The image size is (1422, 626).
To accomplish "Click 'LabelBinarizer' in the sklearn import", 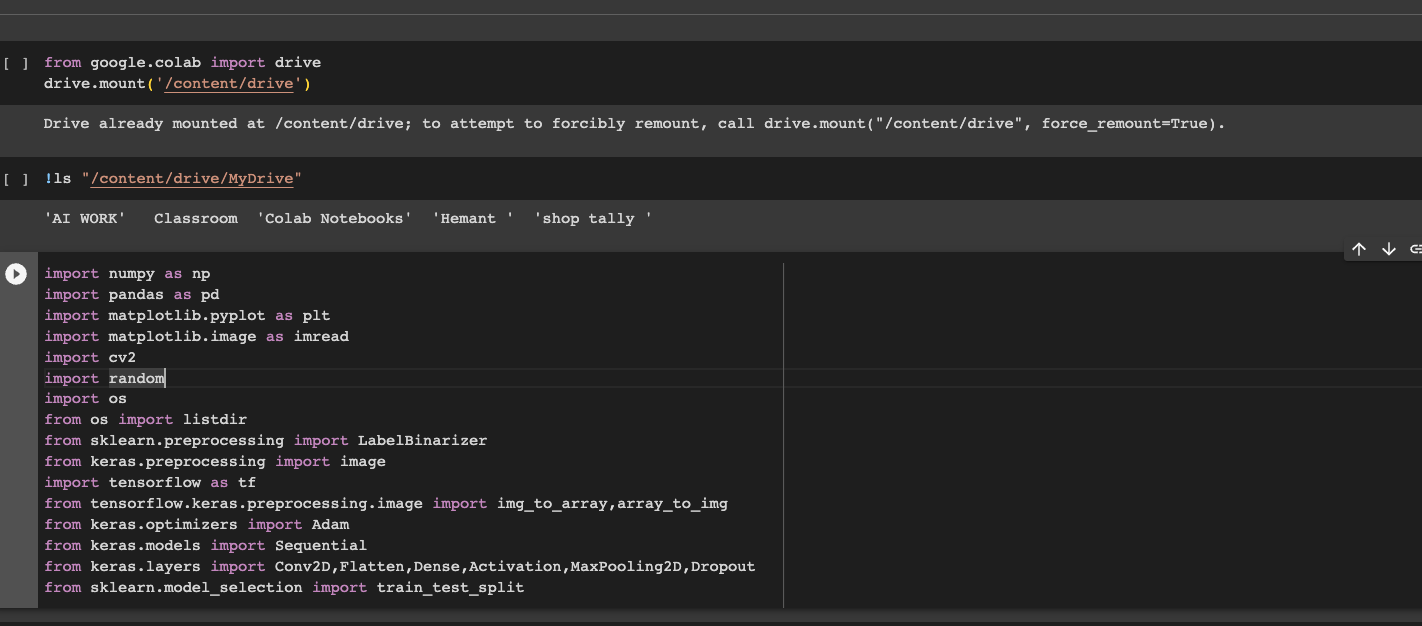I will tap(423, 441).
